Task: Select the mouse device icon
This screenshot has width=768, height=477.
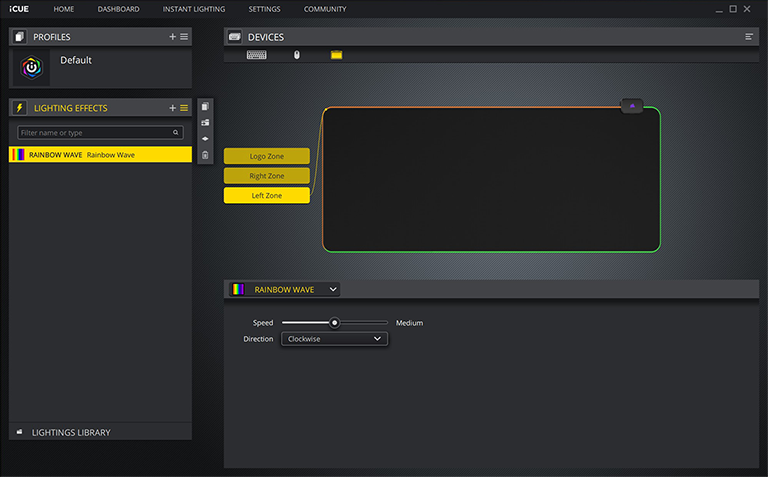Action: click(x=296, y=55)
